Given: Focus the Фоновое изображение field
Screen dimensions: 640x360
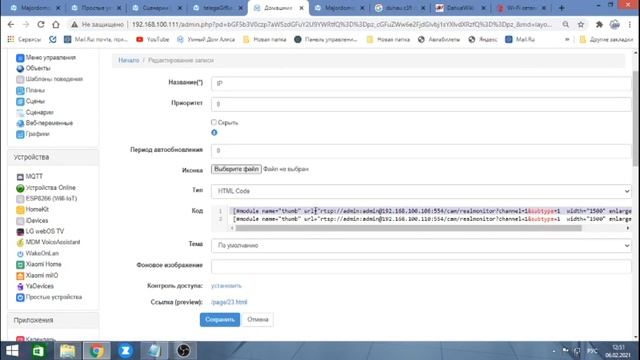Looking at the screenshot, I should (x=421, y=267).
